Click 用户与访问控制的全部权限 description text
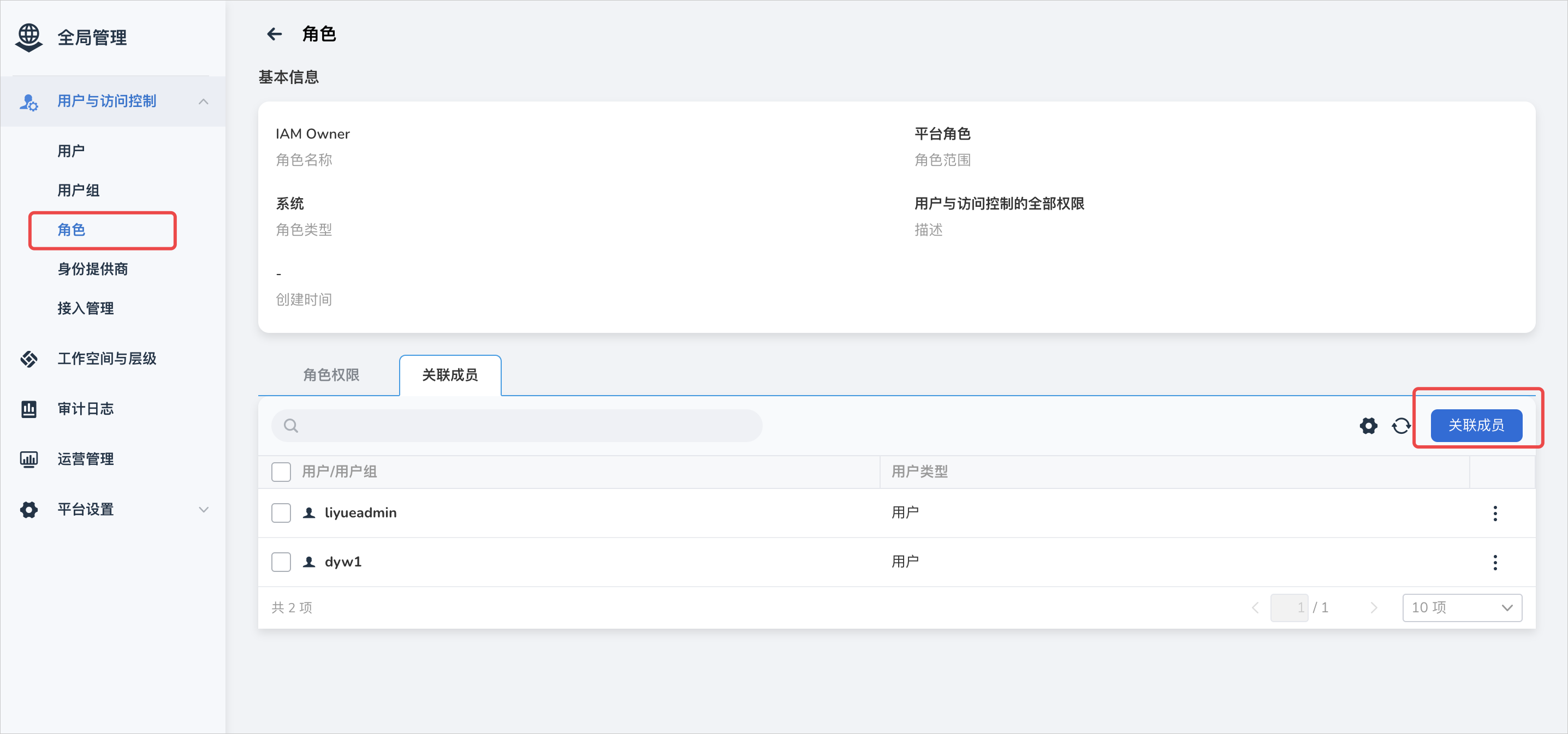 click(1000, 204)
